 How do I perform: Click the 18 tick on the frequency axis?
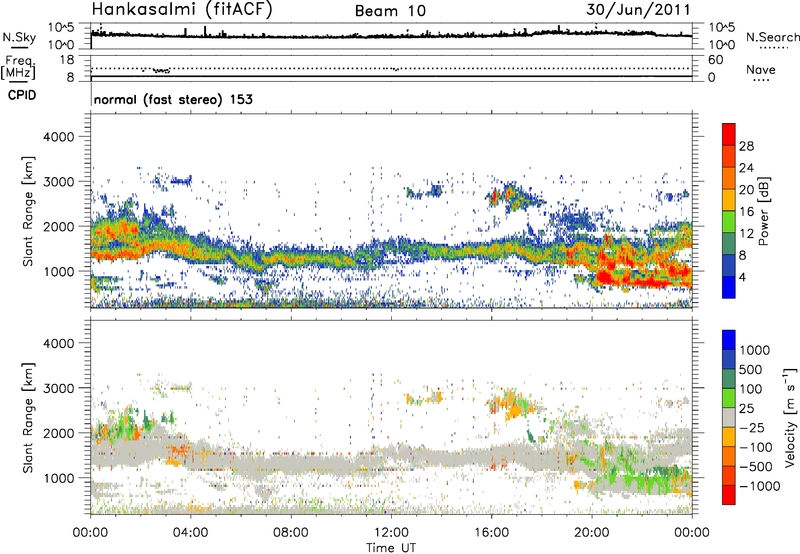(x=67, y=60)
